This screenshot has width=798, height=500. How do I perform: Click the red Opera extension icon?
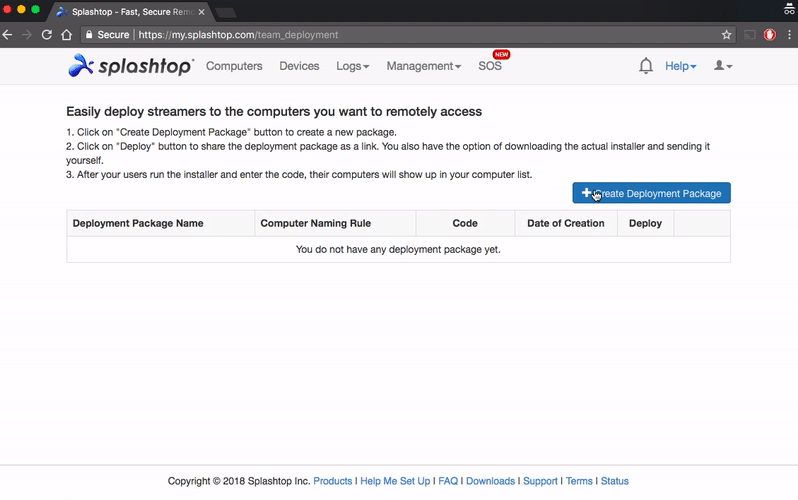770,34
